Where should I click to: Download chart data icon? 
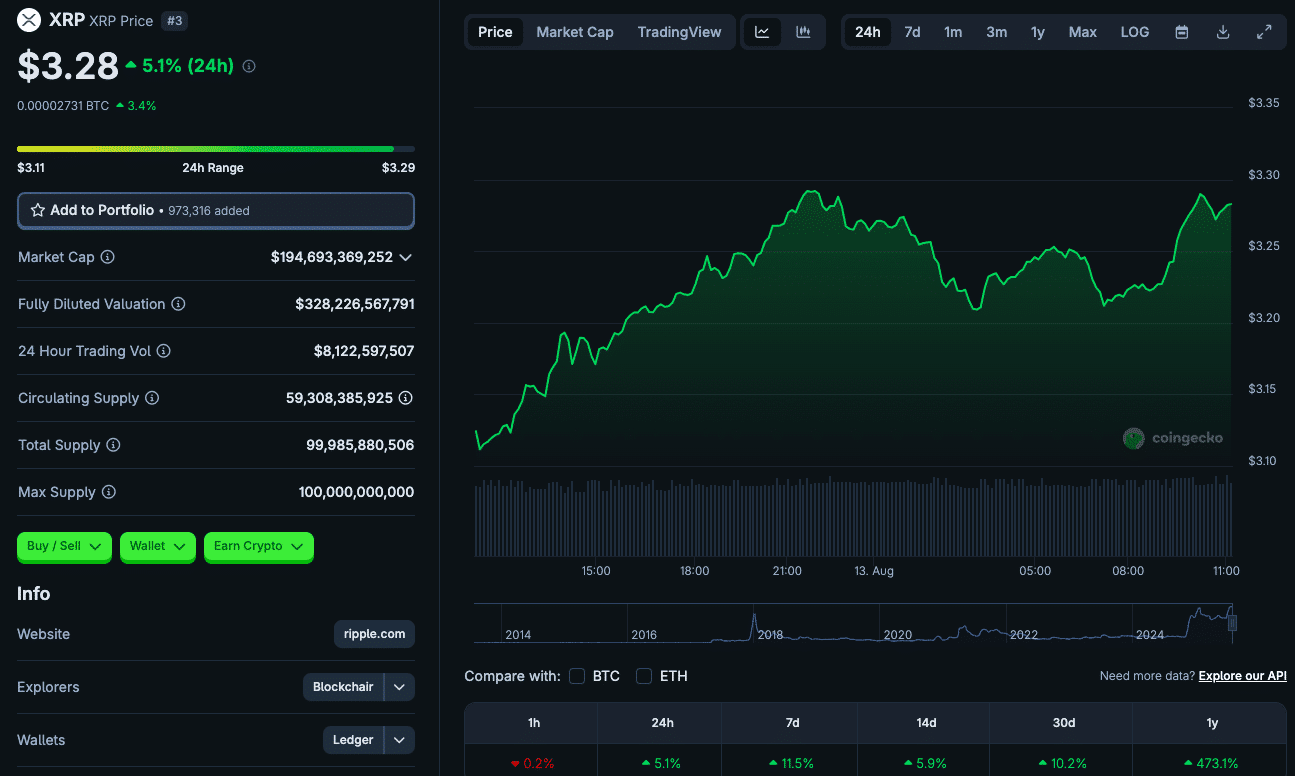tap(1223, 32)
